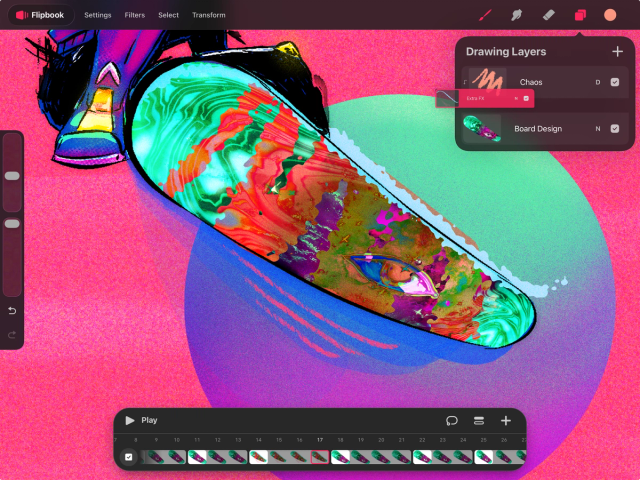
Task: Jump to frame number 13 marker
Action: 238,440
